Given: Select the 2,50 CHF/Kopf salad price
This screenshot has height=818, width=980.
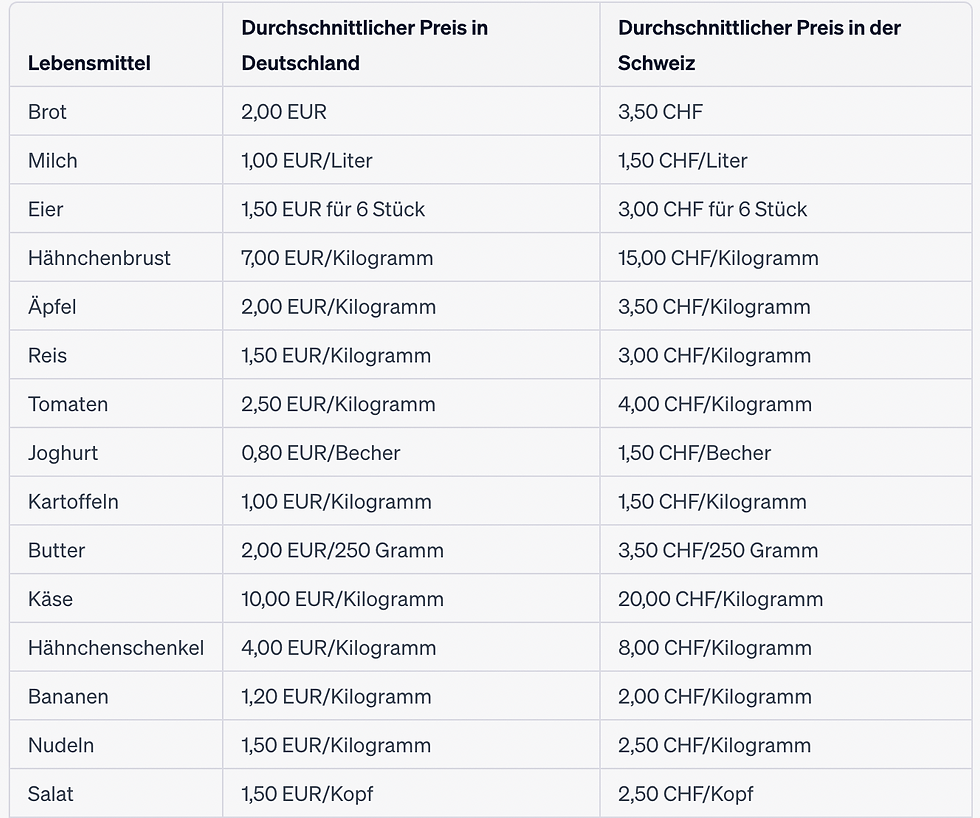Looking at the screenshot, I should [x=686, y=794].
